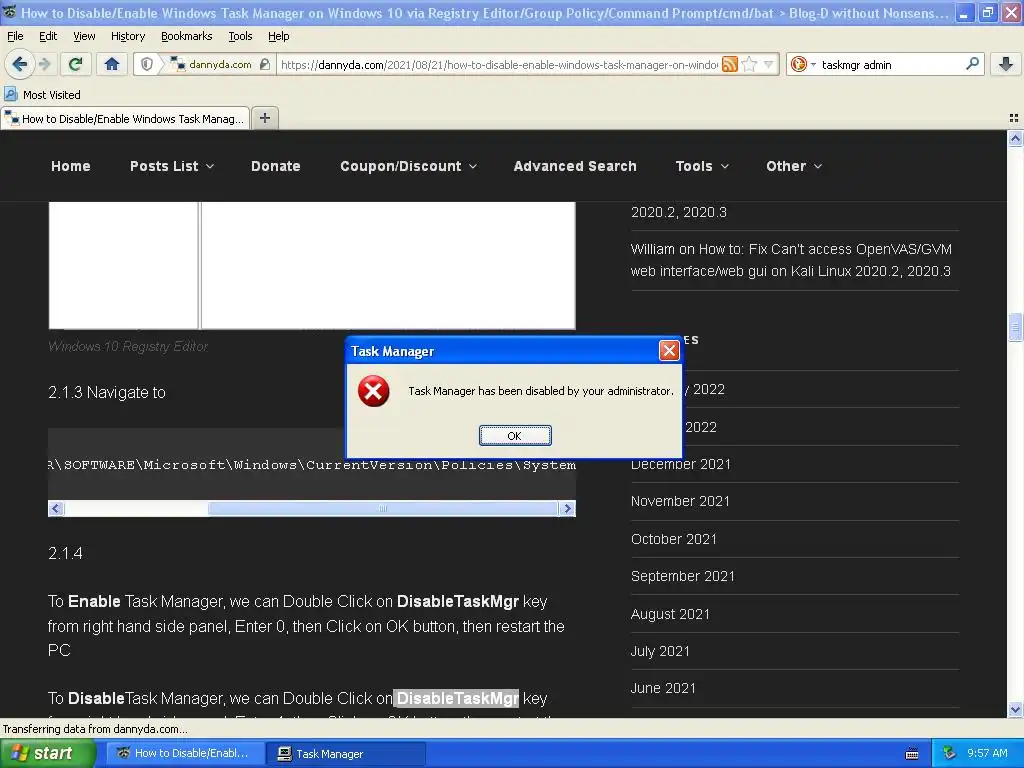The height and width of the screenshot is (768, 1024).
Task: Open the History menu
Action: click(127, 36)
